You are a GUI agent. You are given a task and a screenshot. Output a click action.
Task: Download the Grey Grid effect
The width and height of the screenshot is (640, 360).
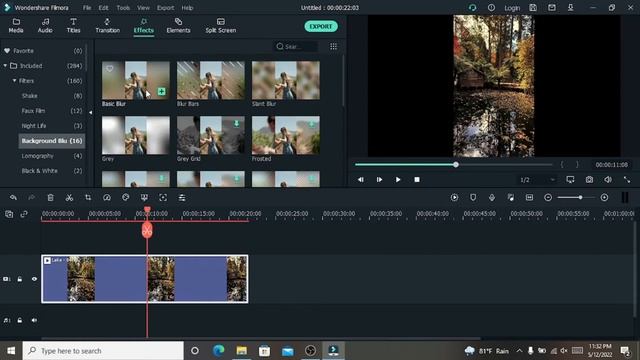coord(236,124)
